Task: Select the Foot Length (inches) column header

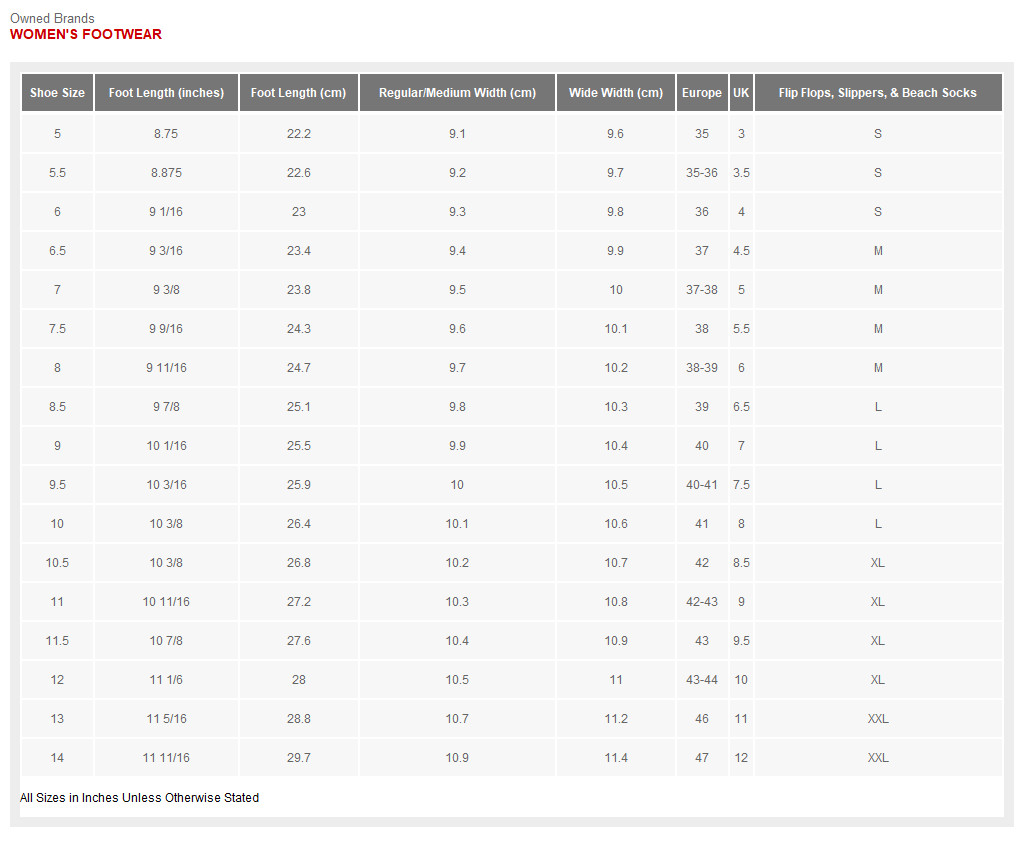Action: tap(167, 93)
